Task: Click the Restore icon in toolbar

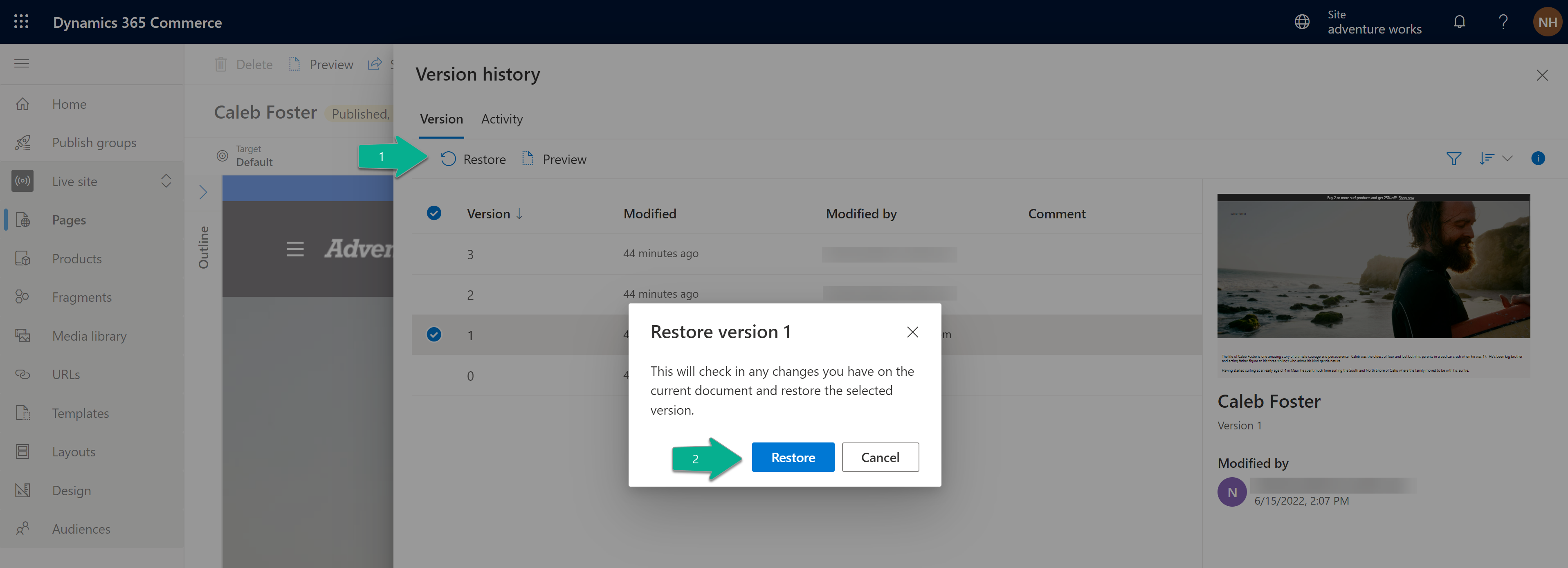Action: coord(447,158)
